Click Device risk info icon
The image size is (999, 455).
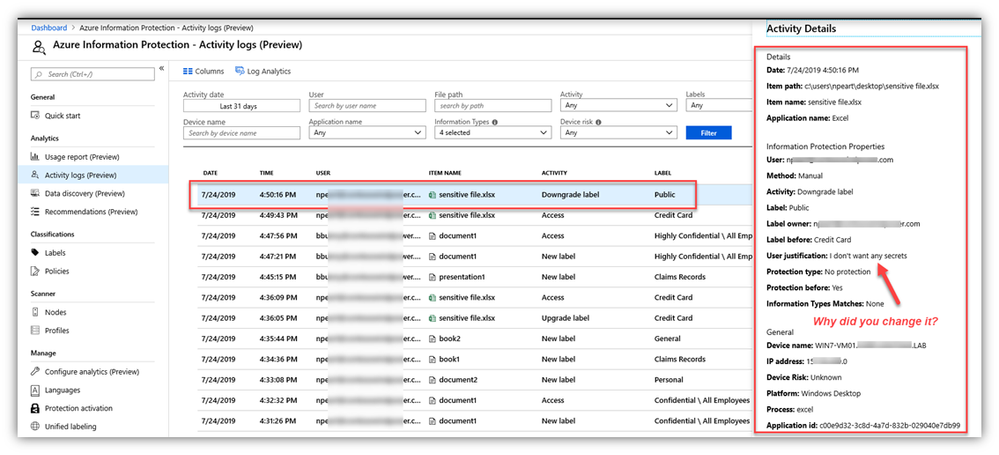click(598, 122)
